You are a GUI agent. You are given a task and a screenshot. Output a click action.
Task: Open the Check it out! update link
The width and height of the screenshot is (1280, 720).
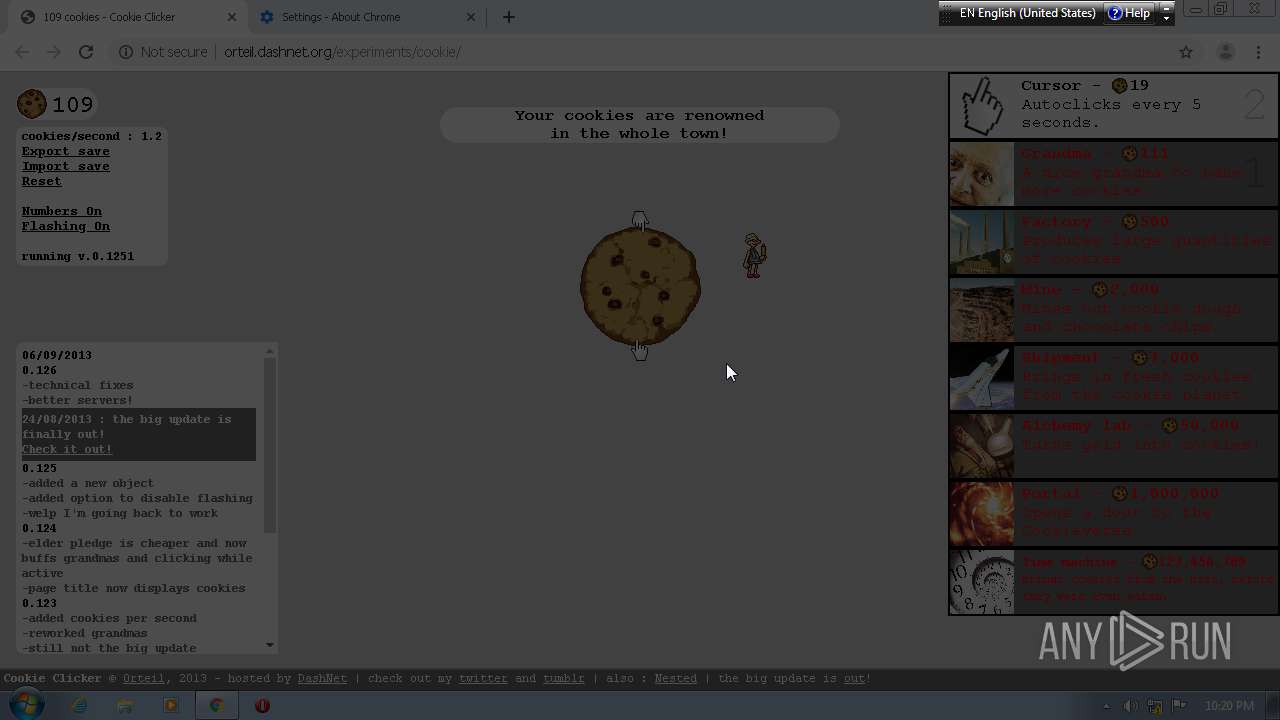pyautogui.click(x=67, y=449)
